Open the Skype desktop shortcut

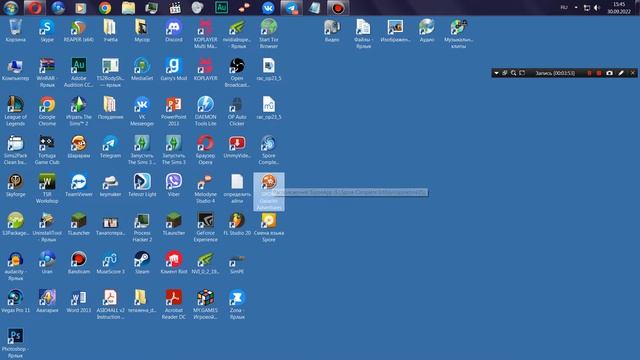pos(47,31)
